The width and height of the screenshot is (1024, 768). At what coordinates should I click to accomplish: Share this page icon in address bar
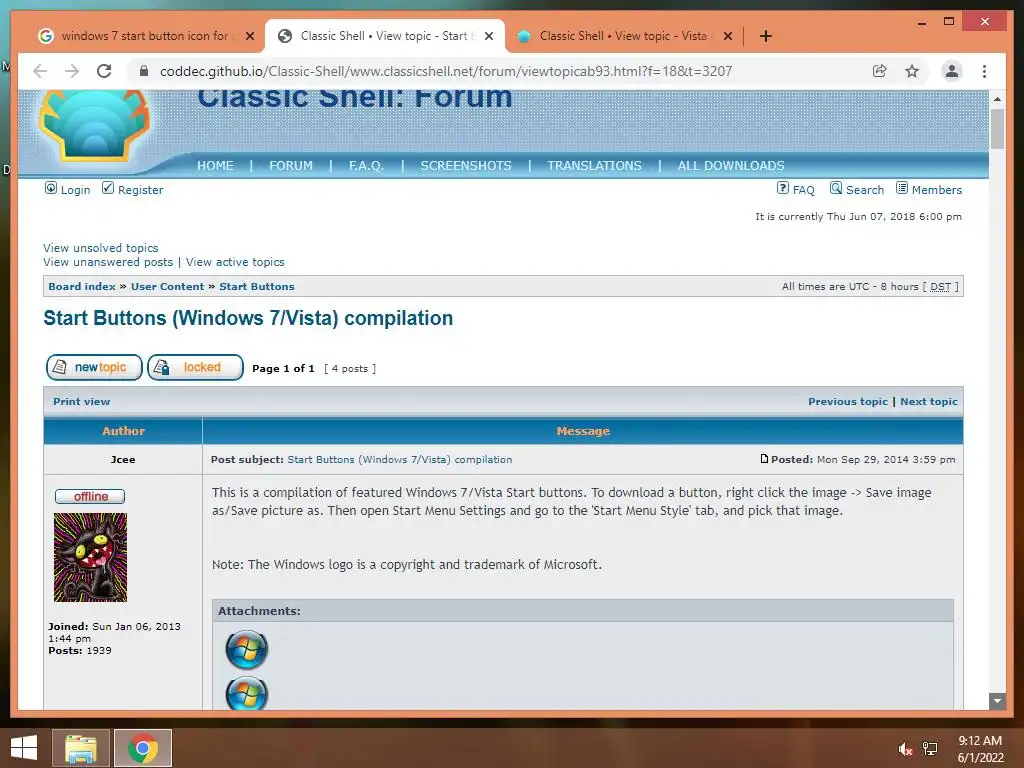click(880, 71)
